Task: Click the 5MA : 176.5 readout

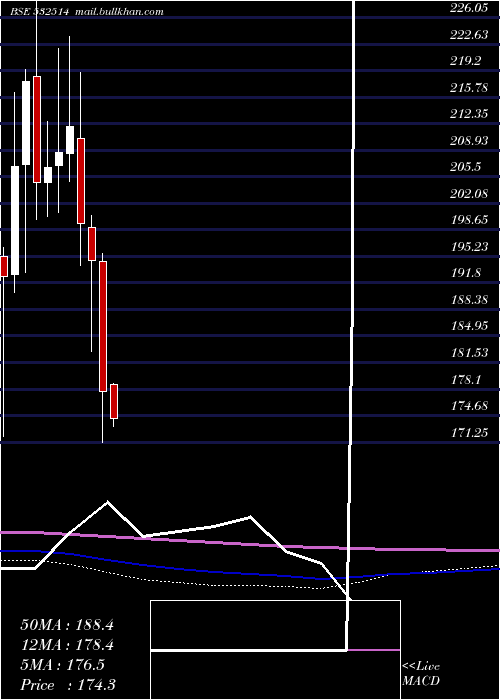Action: coord(62,665)
